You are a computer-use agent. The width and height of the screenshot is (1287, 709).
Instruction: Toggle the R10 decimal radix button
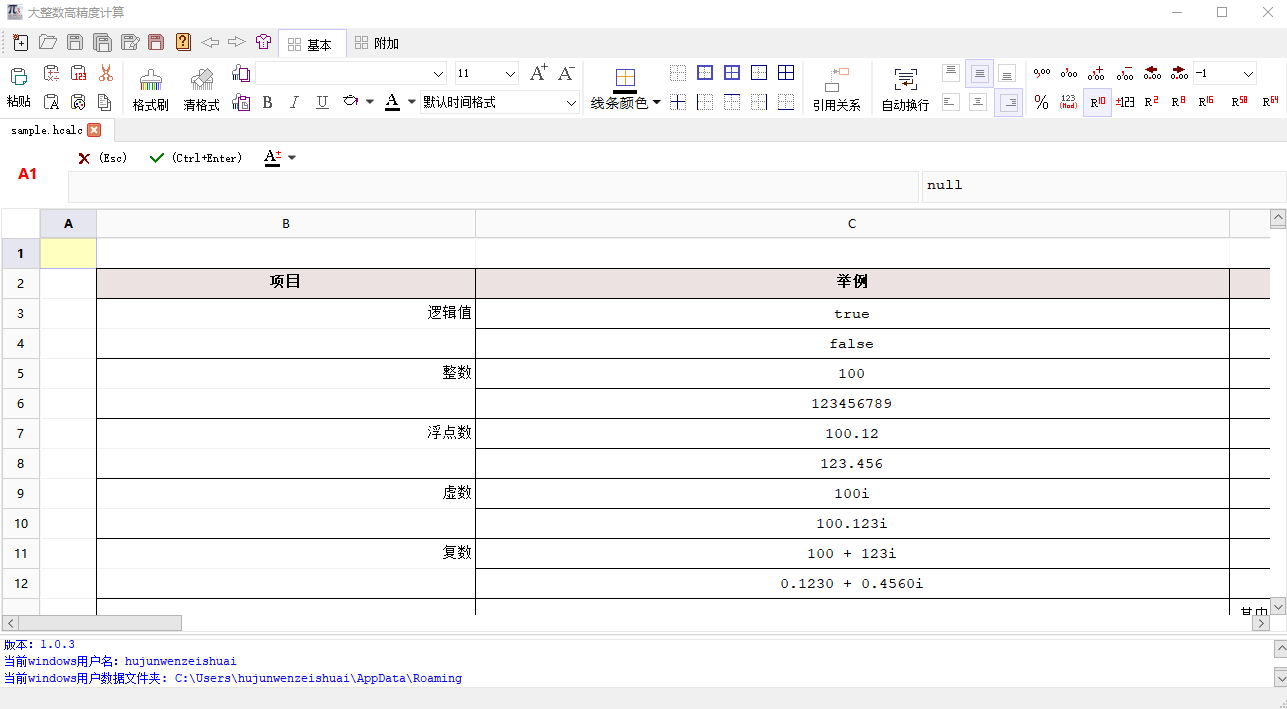pos(1097,102)
